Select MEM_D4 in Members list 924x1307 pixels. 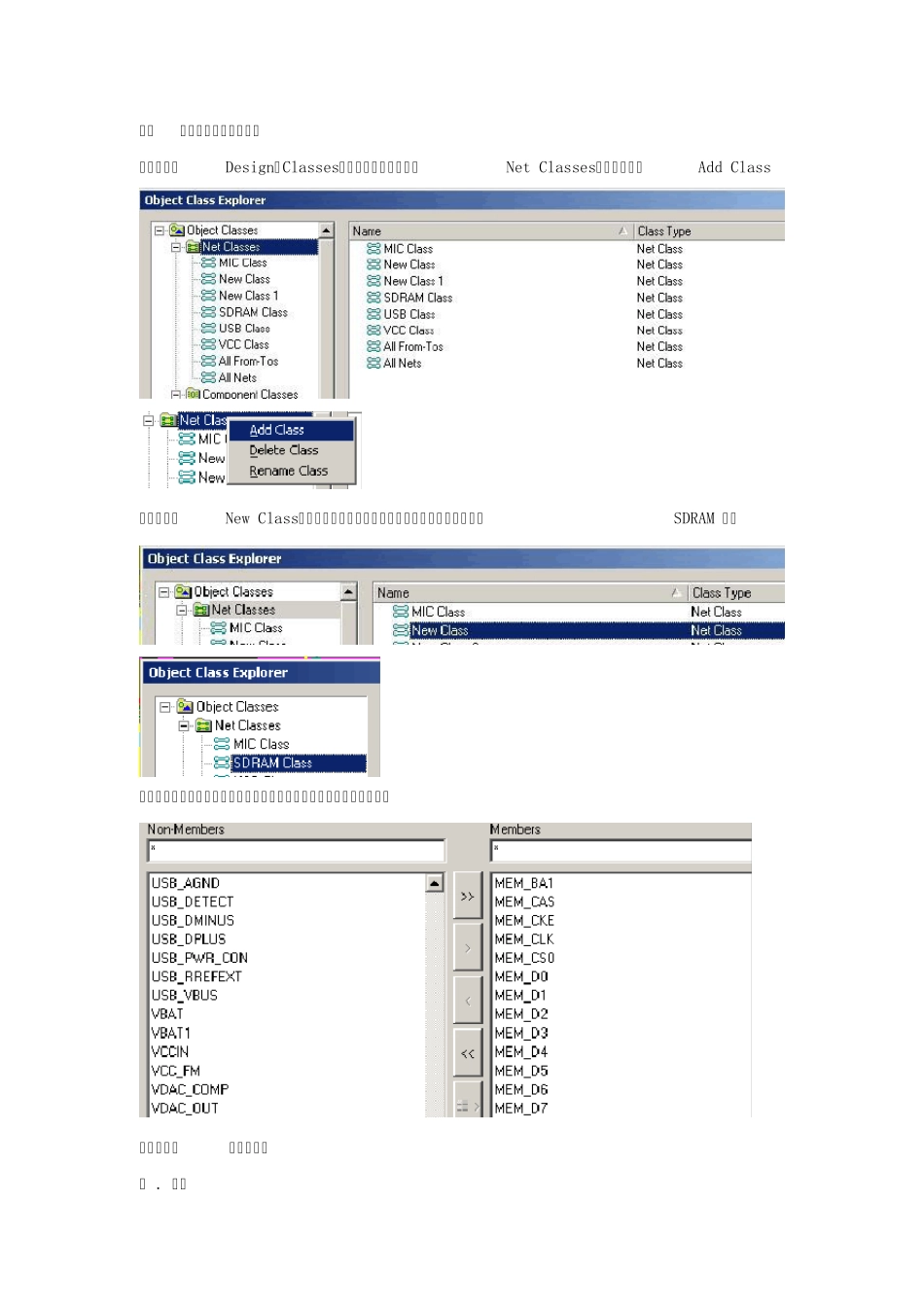tap(521, 1051)
